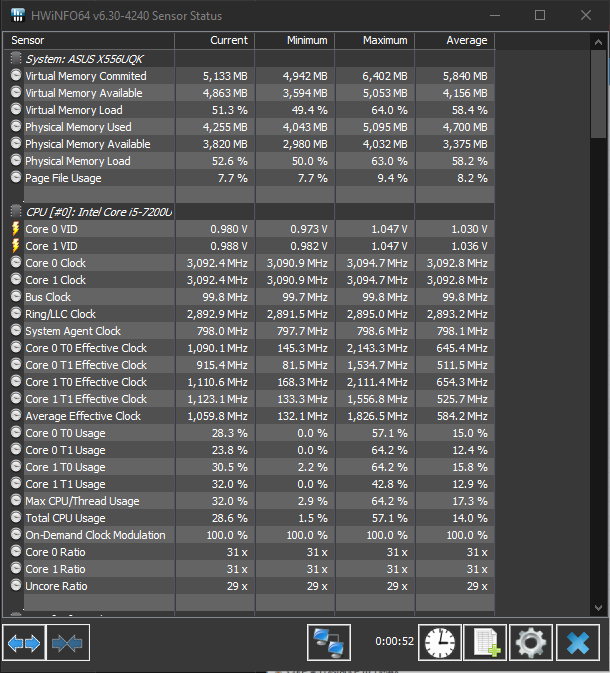Screen dimensions: 610x673
Task: Click the collapse columns arrows button
Action: [x=68, y=643]
